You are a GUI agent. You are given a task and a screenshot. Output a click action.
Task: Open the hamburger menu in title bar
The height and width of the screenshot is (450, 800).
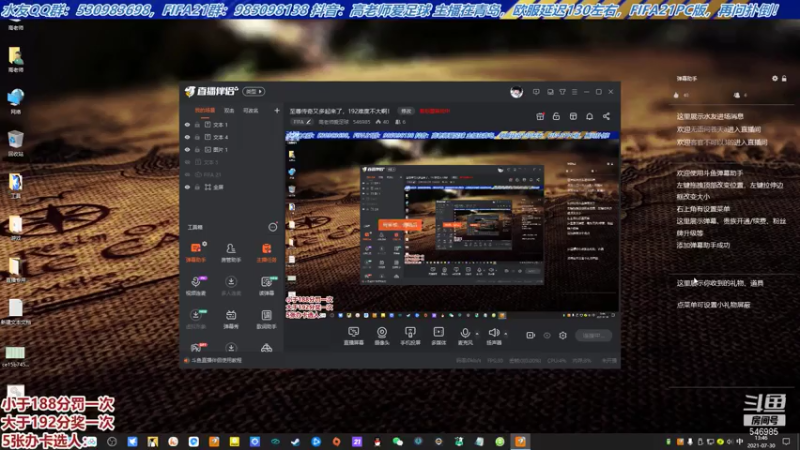(x=574, y=92)
